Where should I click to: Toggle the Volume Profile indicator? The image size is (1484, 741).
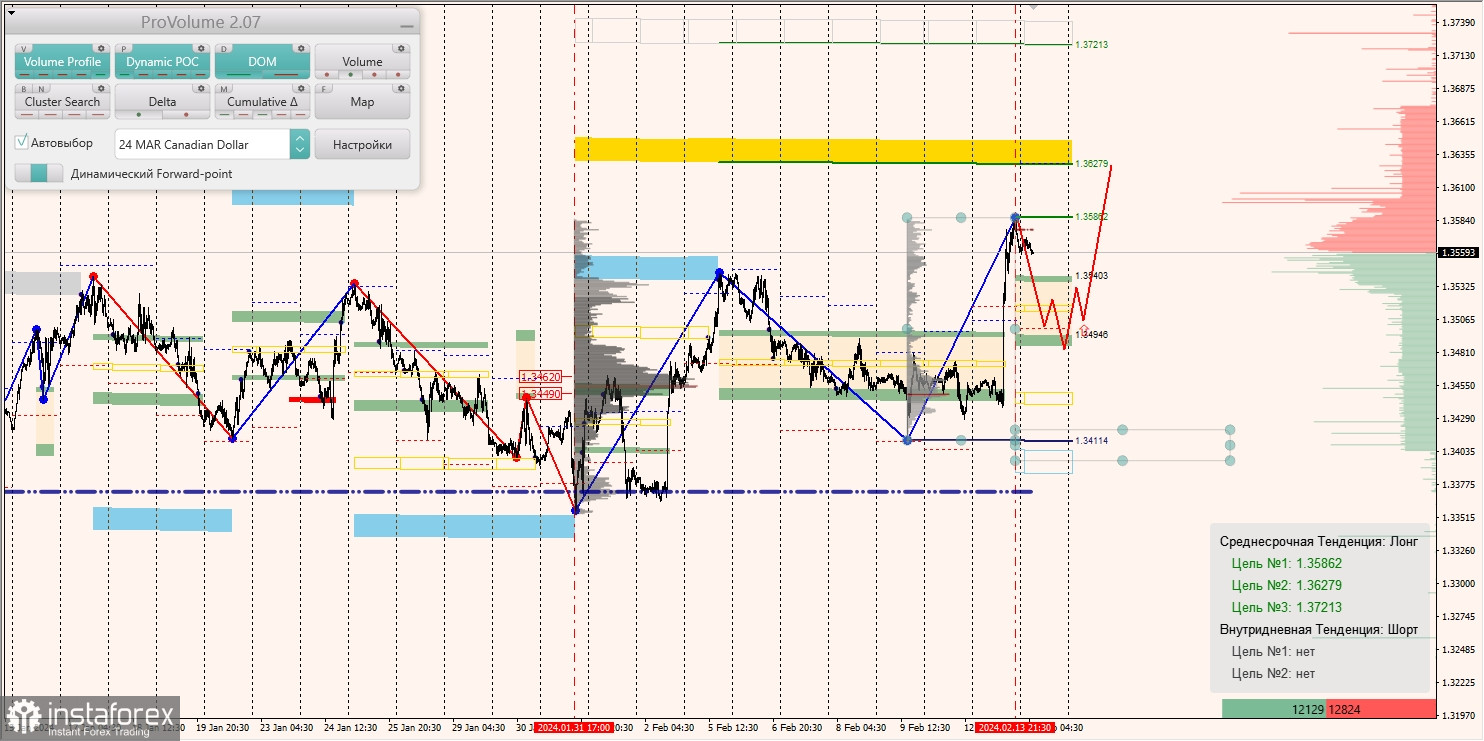tap(63, 62)
